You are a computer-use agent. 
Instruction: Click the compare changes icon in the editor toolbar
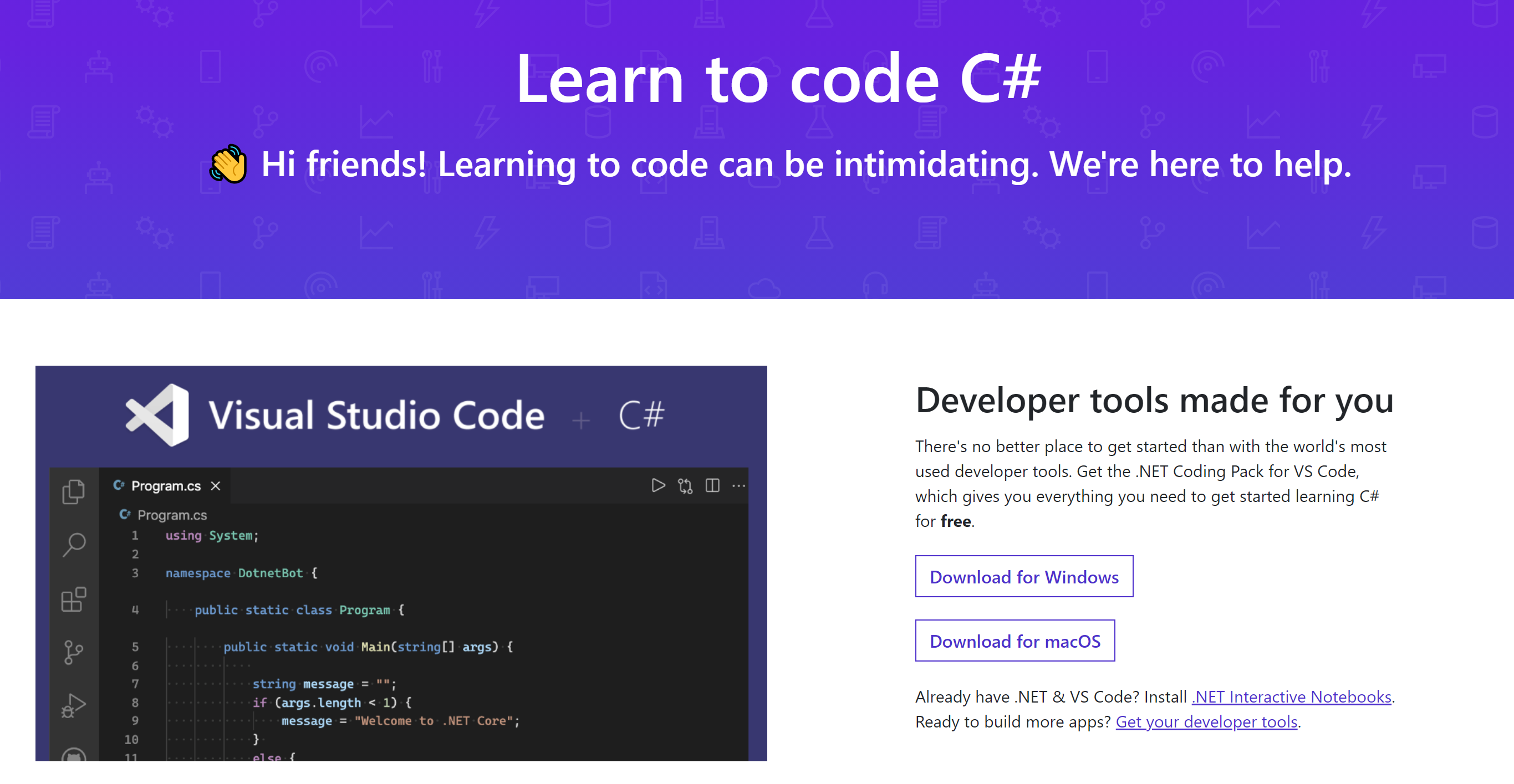point(685,486)
